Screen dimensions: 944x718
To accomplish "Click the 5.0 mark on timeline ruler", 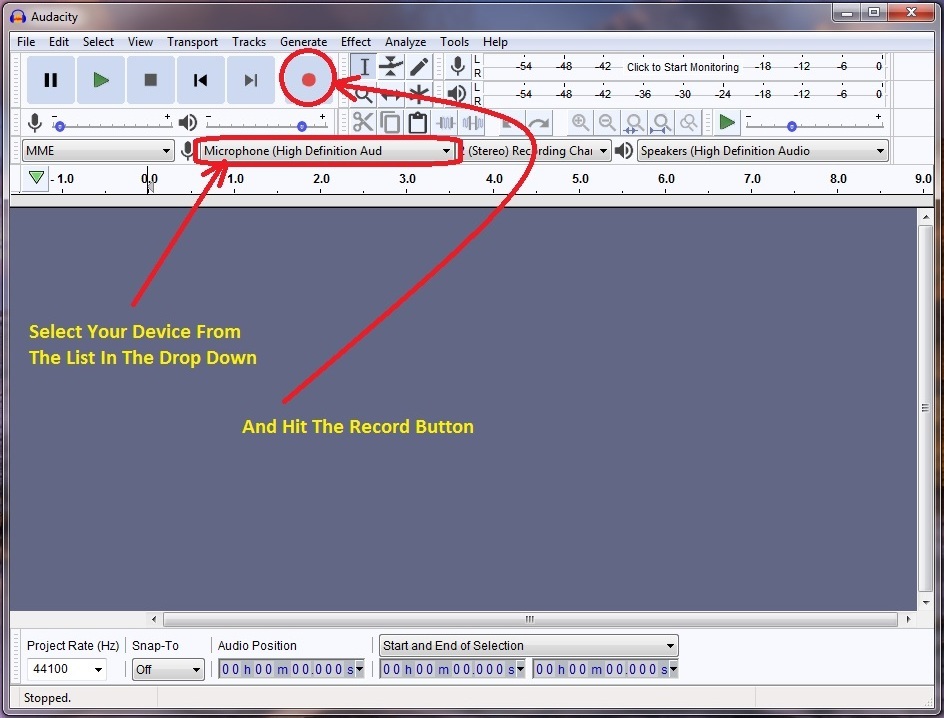I will pyautogui.click(x=580, y=179).
